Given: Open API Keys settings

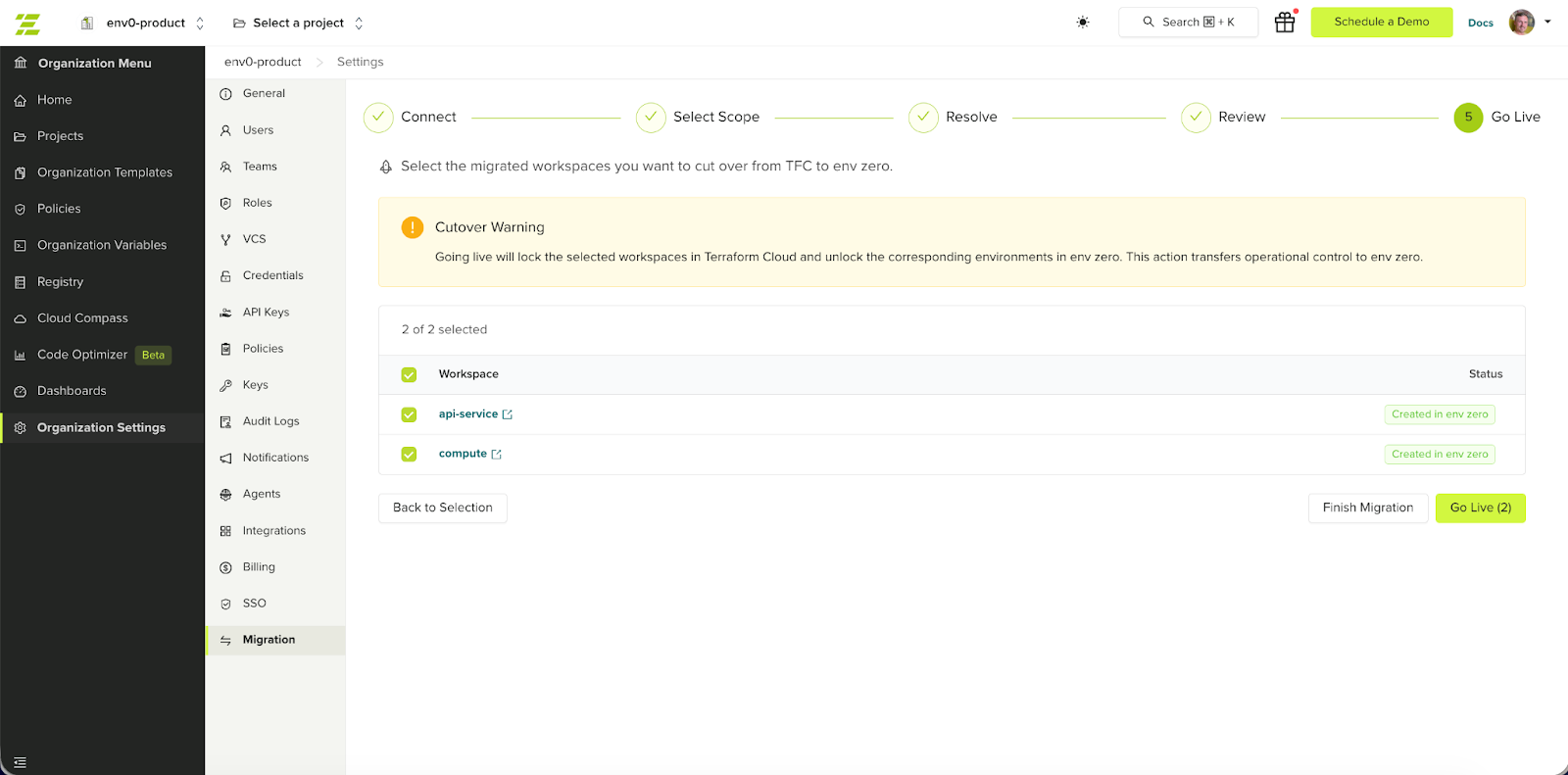Looking at the screenshot, I should [275, 313].
